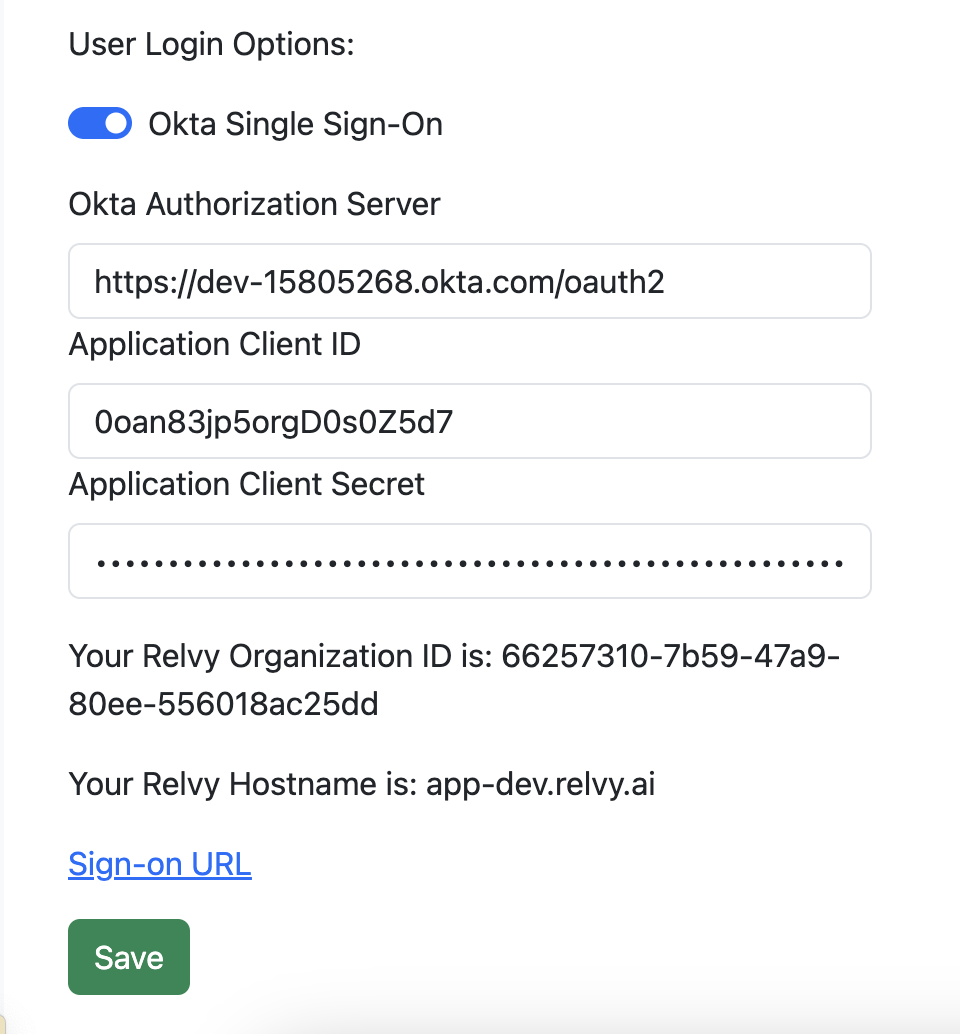Viewport: 960px width, 1034px height.
Task: Click the 'Okta Single Sign-On' label text
Action: point(295,124)
